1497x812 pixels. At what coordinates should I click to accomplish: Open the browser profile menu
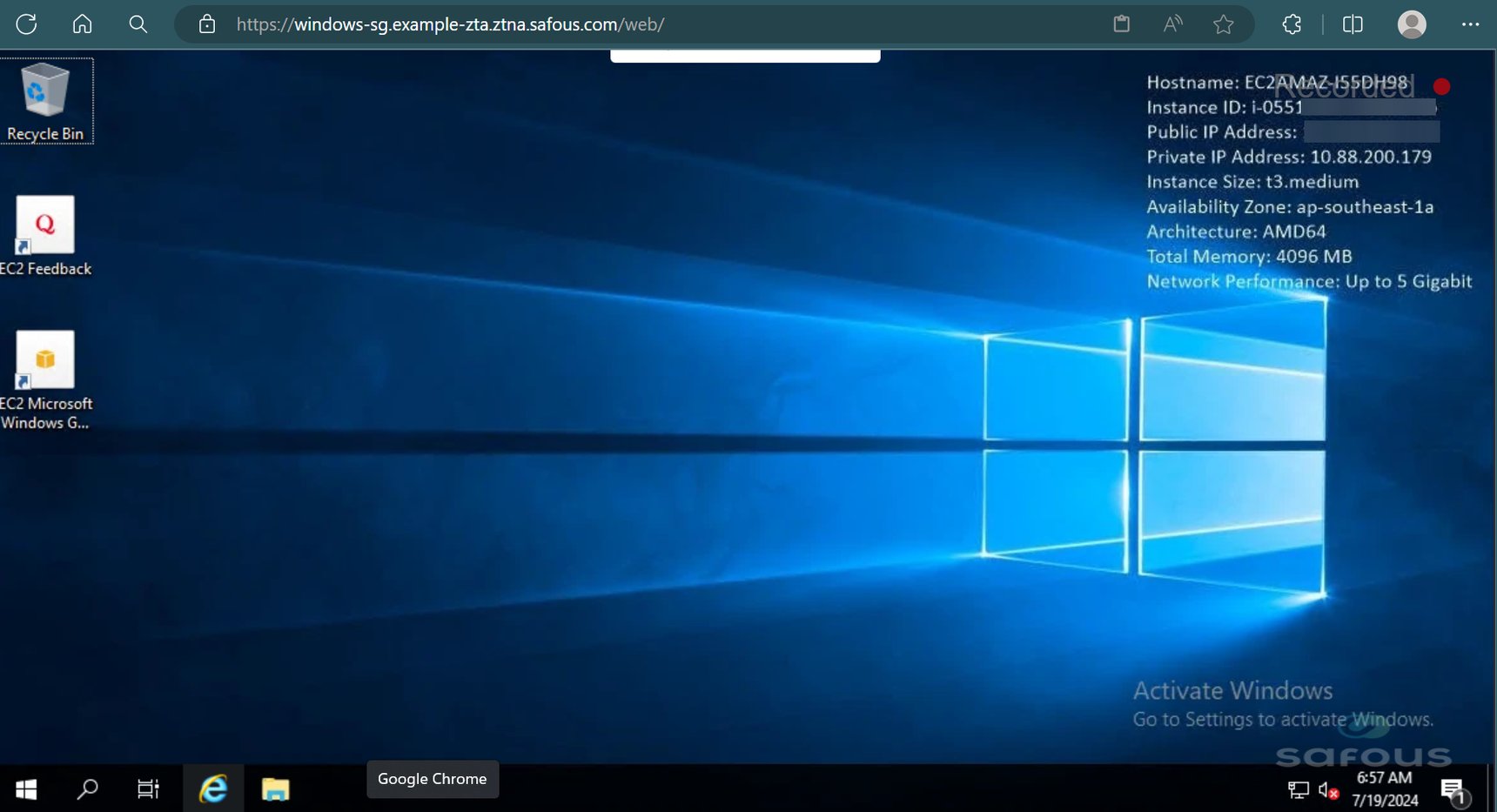tap(1411, 23)
